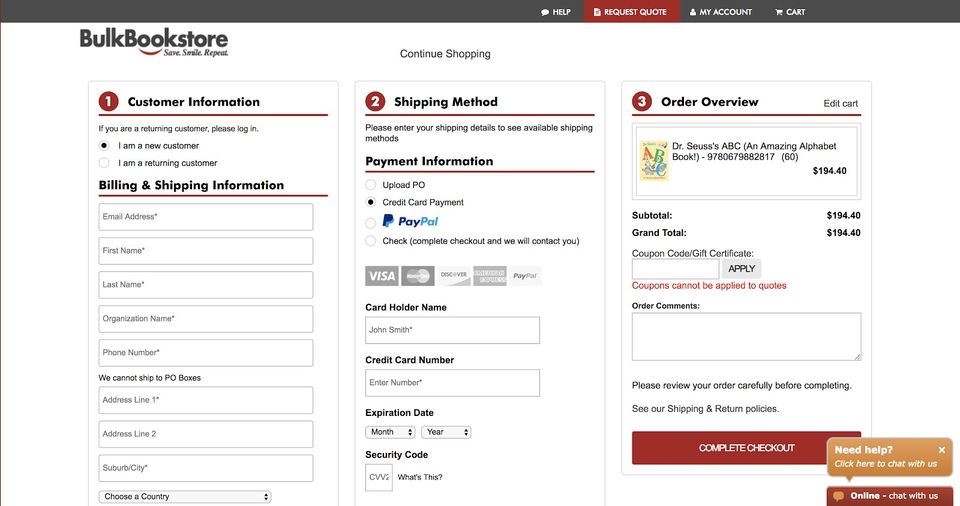
Task: Select 'I am a returning customer' option
Action: (x=104, y=163)
